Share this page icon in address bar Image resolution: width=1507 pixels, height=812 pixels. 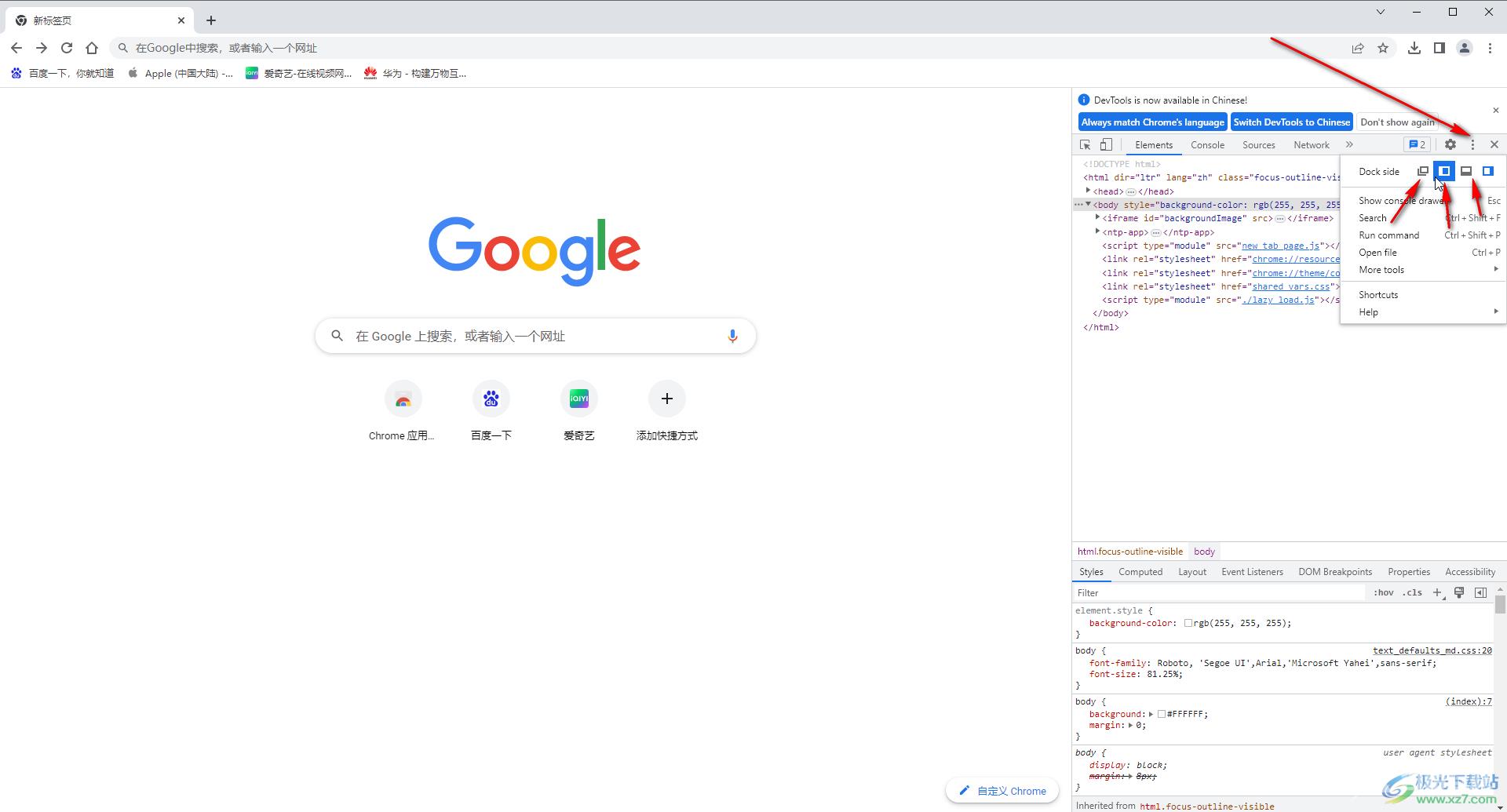[x=1358, y=48]
